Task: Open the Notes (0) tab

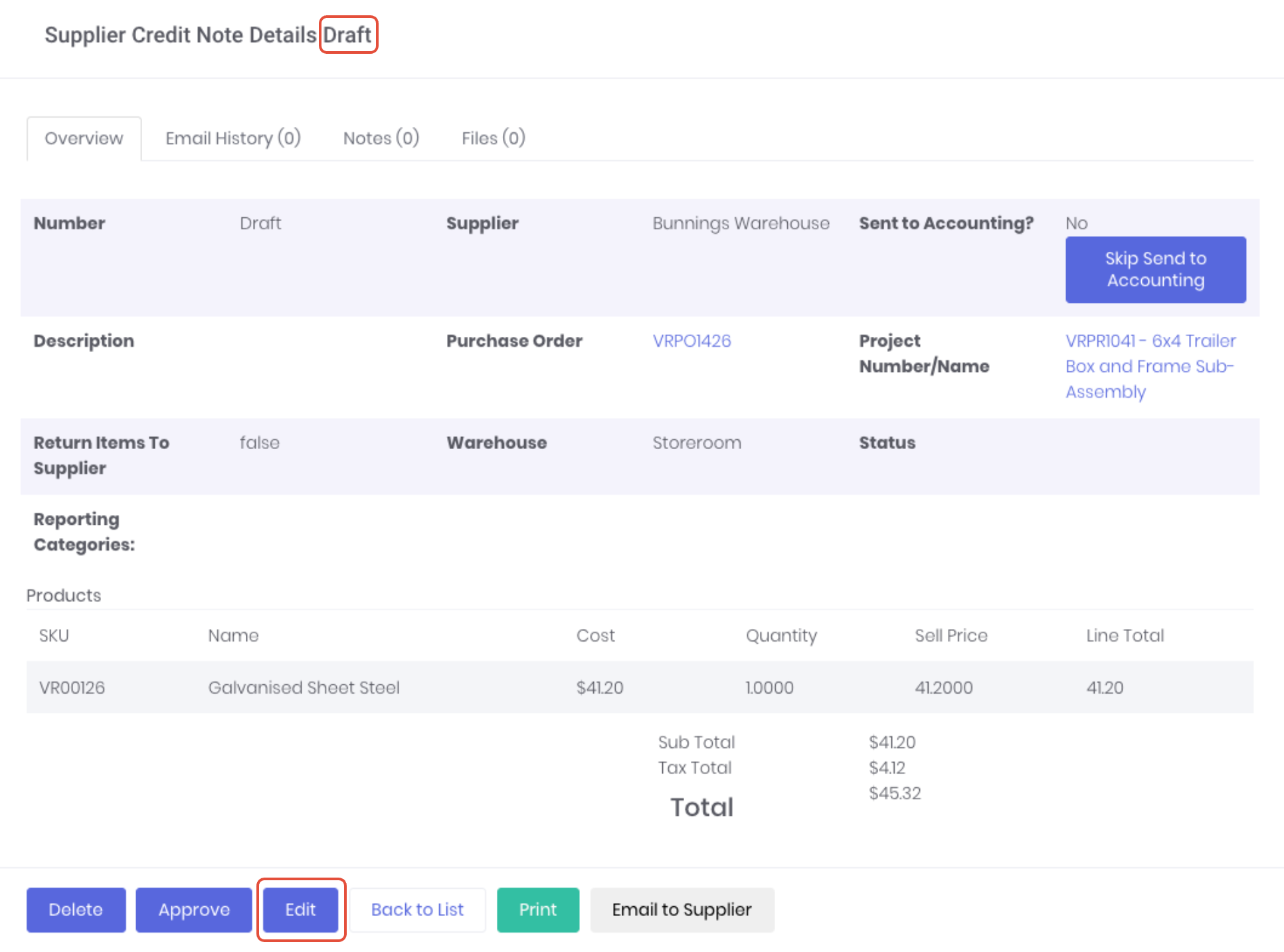Action: click(x=381, y=138)
